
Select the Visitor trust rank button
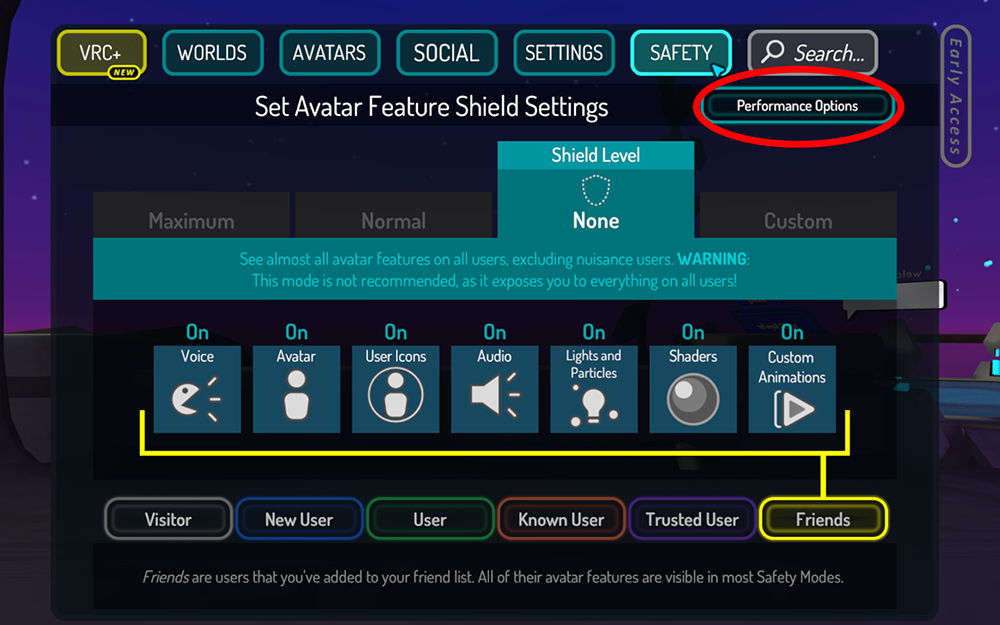pyautogui.click(x=168, y=519)
